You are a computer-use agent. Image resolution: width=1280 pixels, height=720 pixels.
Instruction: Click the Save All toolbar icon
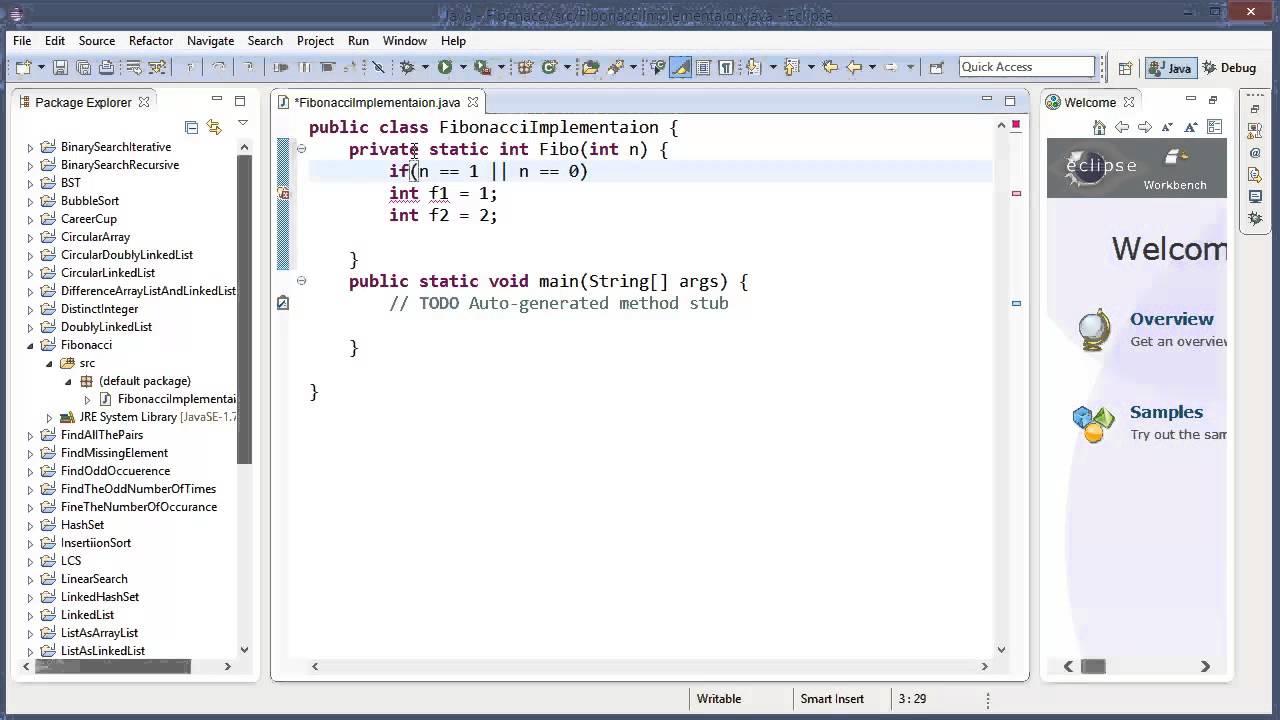(83, 67)
